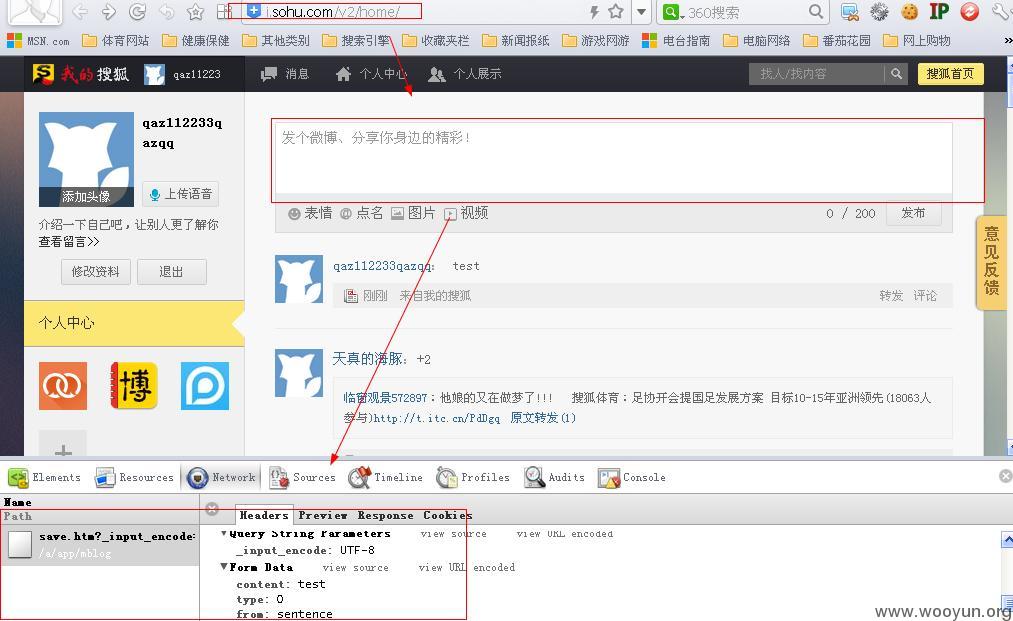Image resolution: width=1013 pixels, height=621 pixels.
Task: Open the yellow 博 blog app icon
Action: point(134,386)
